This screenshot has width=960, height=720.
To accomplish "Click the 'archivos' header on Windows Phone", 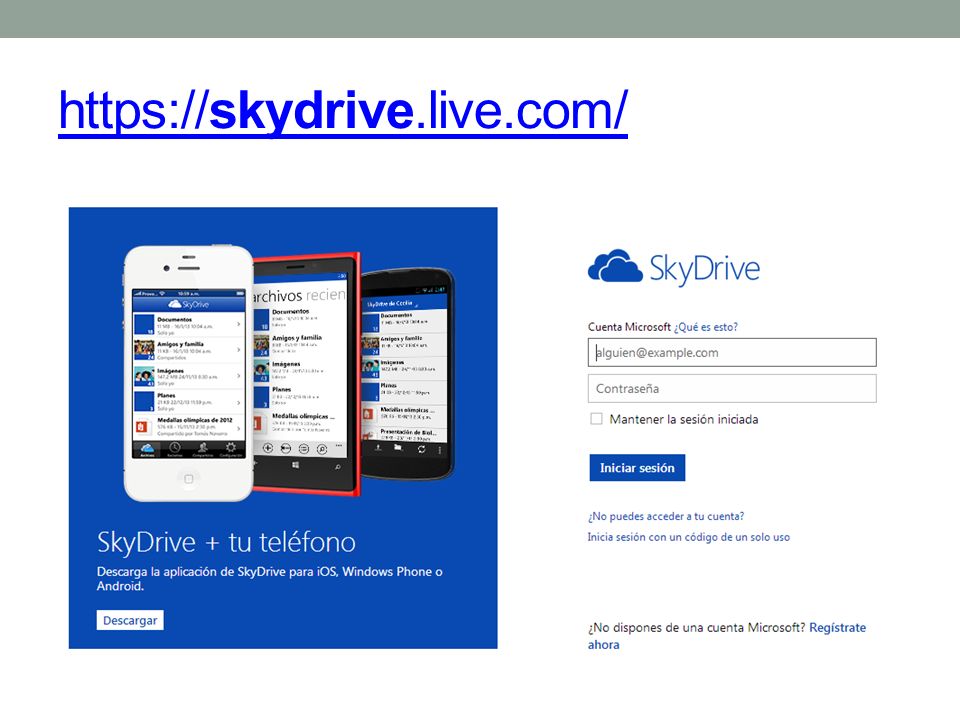I will (277, 296).
